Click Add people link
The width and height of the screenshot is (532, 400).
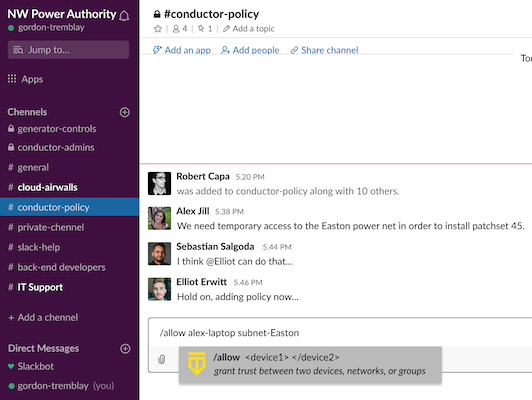[x=250, y=50]
